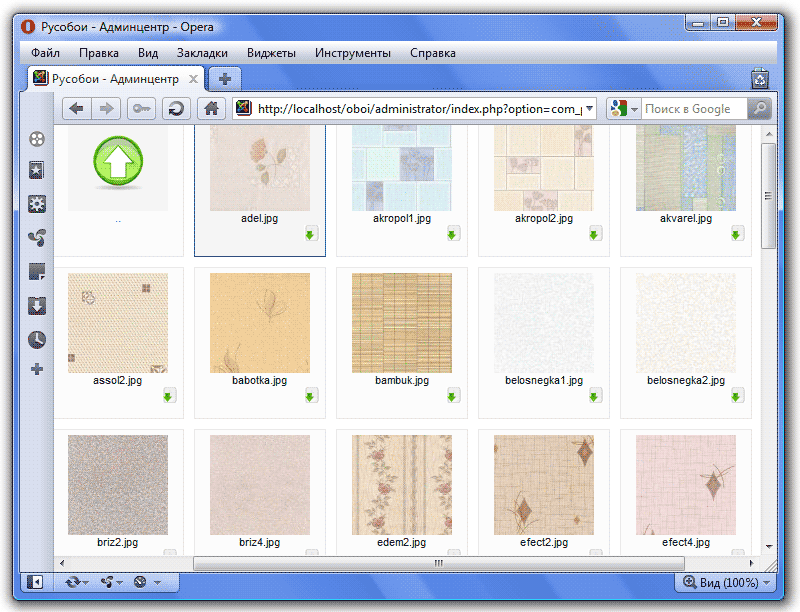Open the History clock panel in sidebar
This screenshot has width=800, height=612.
(37, 339)
